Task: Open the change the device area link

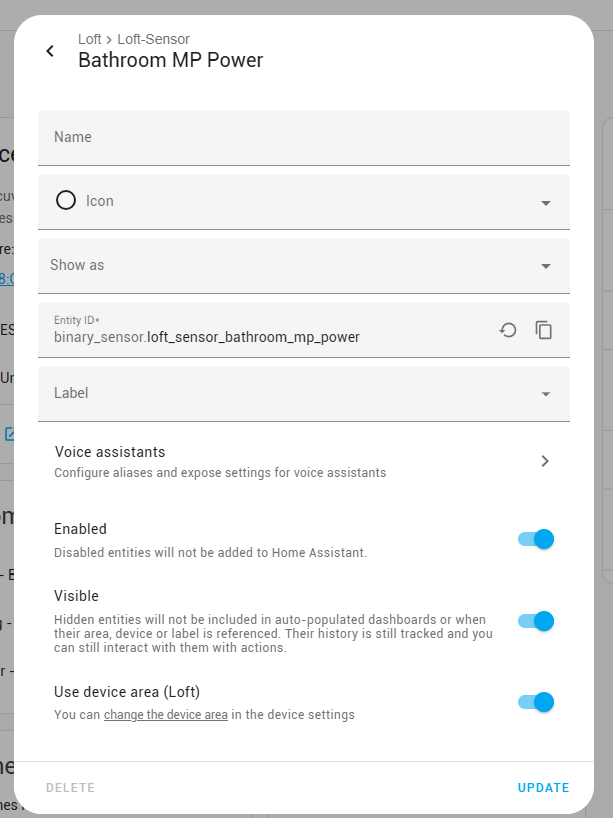Action: coord(163,714)
